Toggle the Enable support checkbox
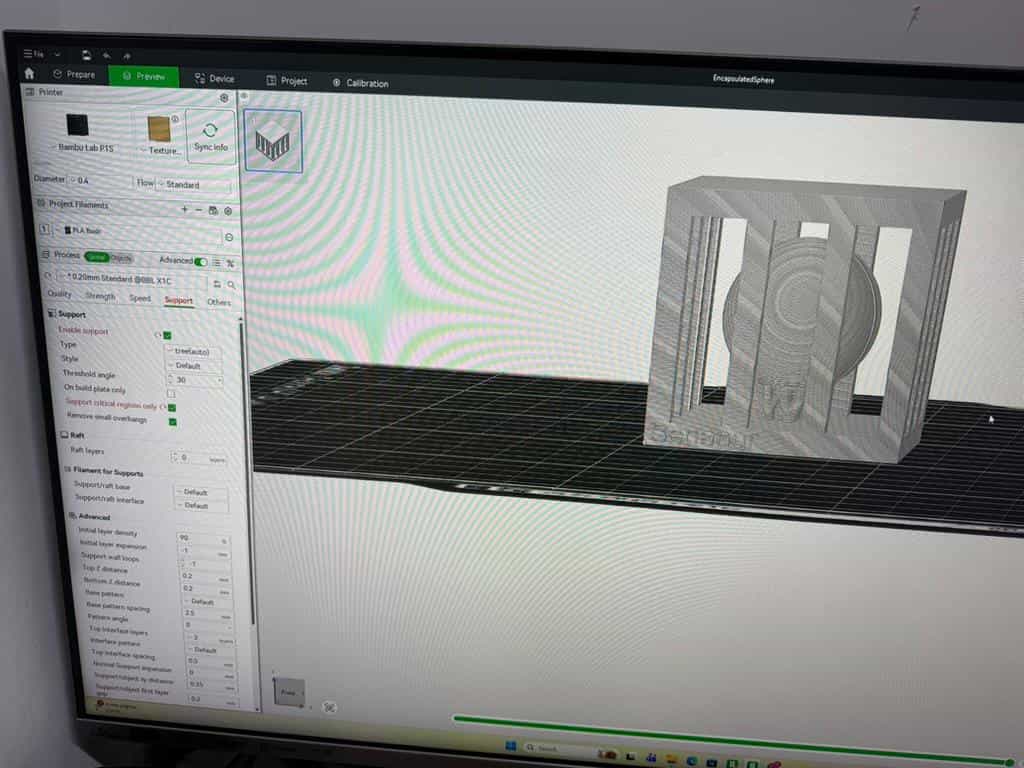1024x768 pixels. (168, 335)
